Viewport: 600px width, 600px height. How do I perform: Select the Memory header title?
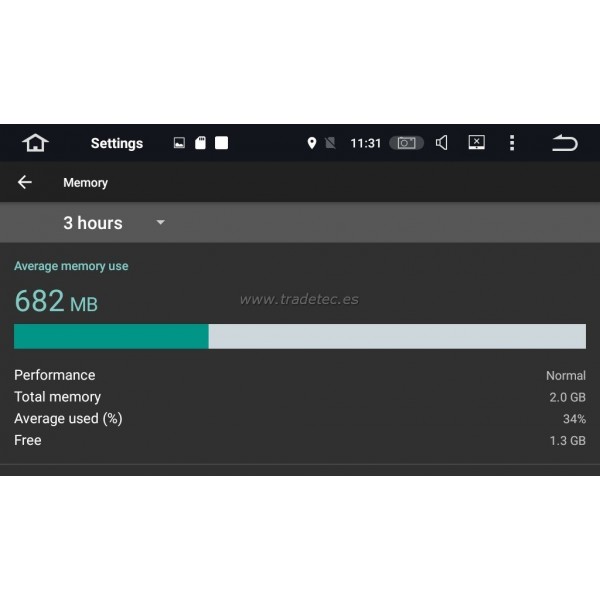pos(85,183)
